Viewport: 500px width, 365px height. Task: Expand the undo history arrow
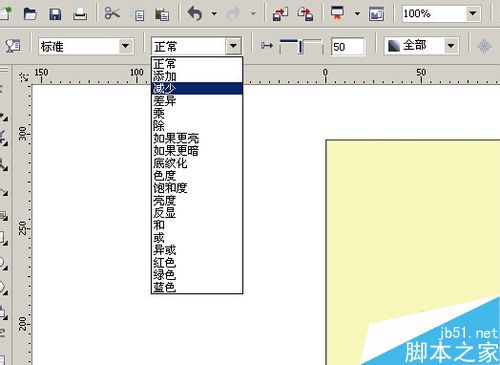[x=214, y=14]
